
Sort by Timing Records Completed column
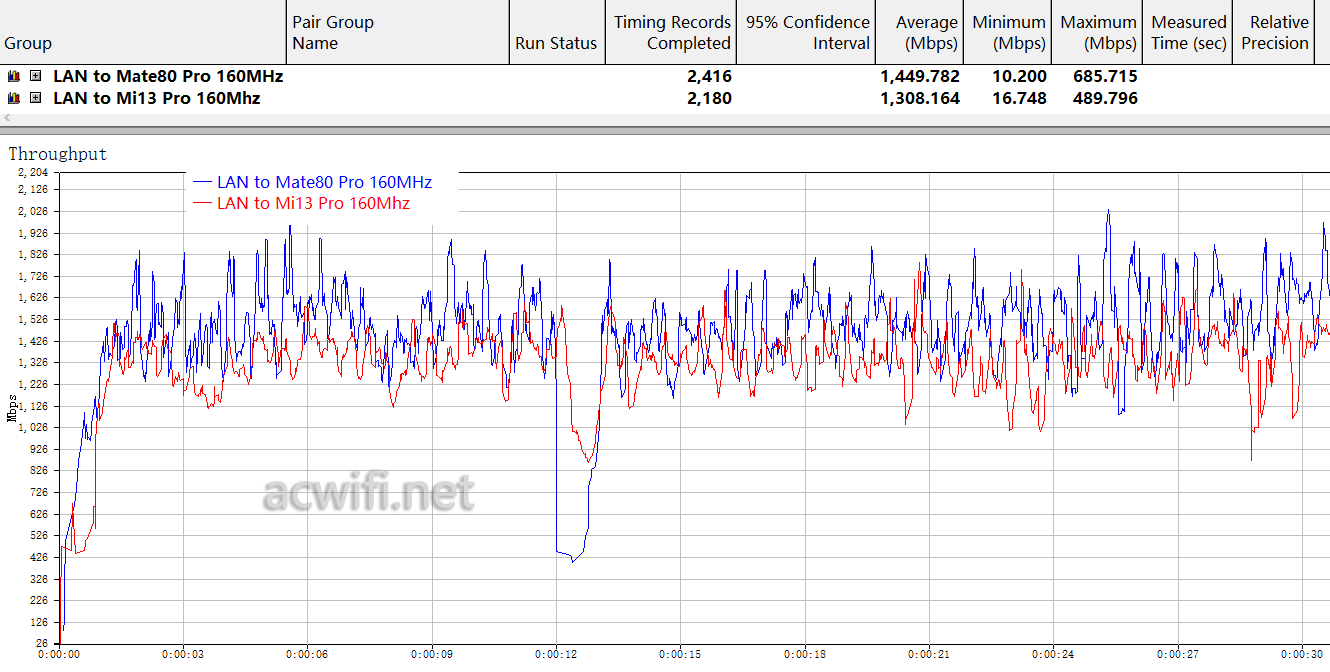(x=672, y=33)
